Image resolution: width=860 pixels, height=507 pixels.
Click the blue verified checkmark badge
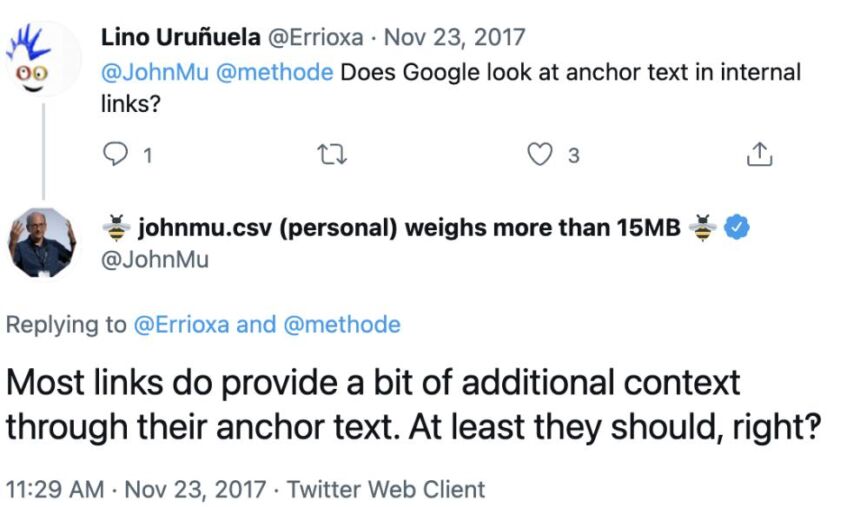tap(737, 227)
